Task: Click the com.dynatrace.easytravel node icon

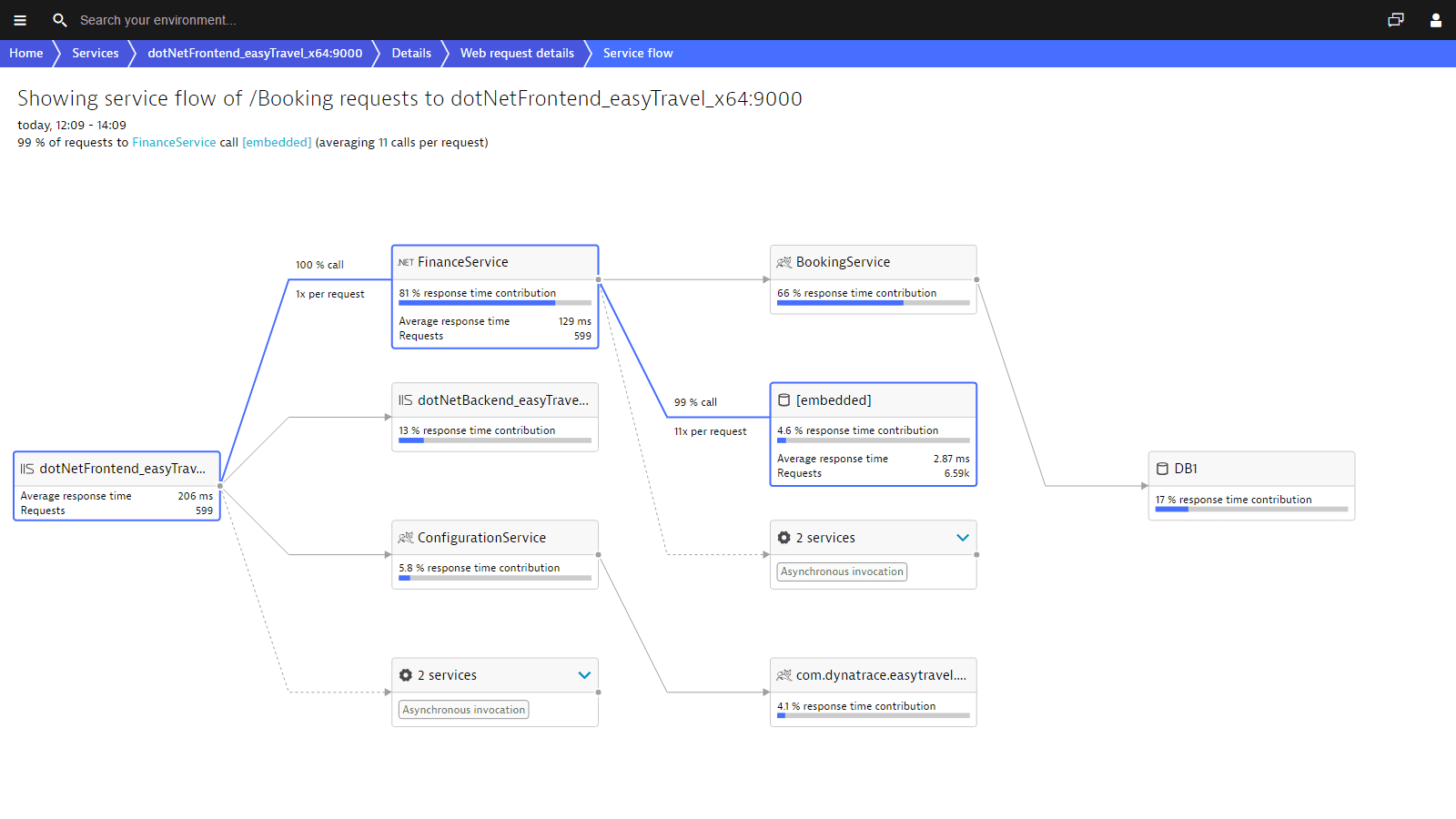Action: click(x=784, y=675)
